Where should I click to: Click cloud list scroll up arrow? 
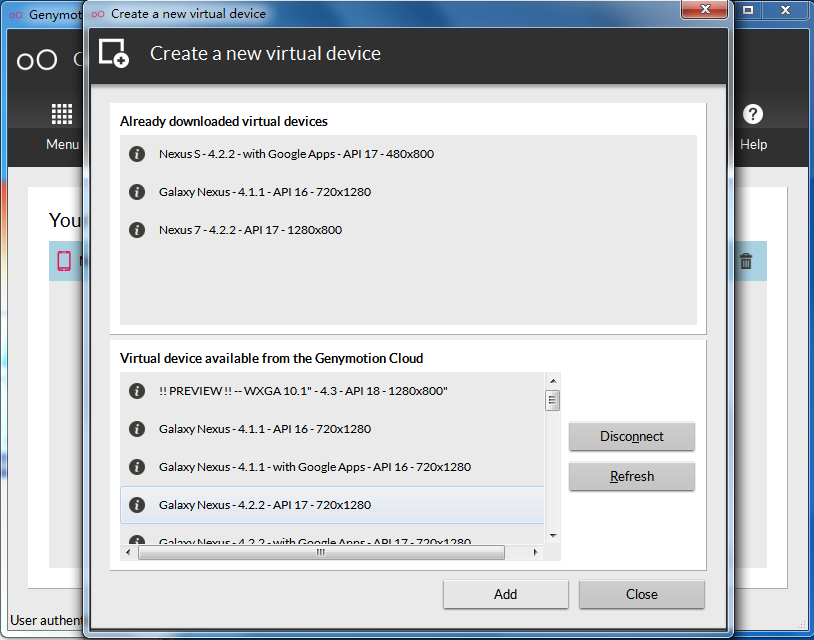(x=553, y=381)
